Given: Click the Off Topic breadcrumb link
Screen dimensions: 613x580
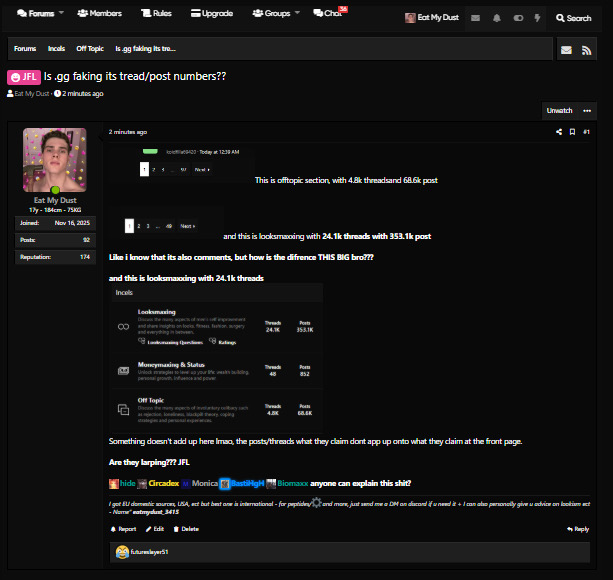Looking at the screenshot, I should 89,49.
